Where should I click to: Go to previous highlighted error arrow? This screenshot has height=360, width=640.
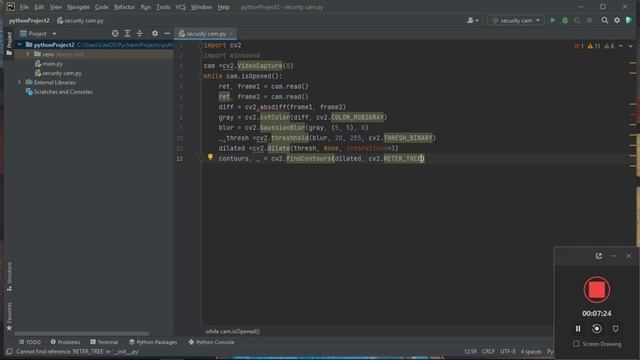tap(621, 46)
